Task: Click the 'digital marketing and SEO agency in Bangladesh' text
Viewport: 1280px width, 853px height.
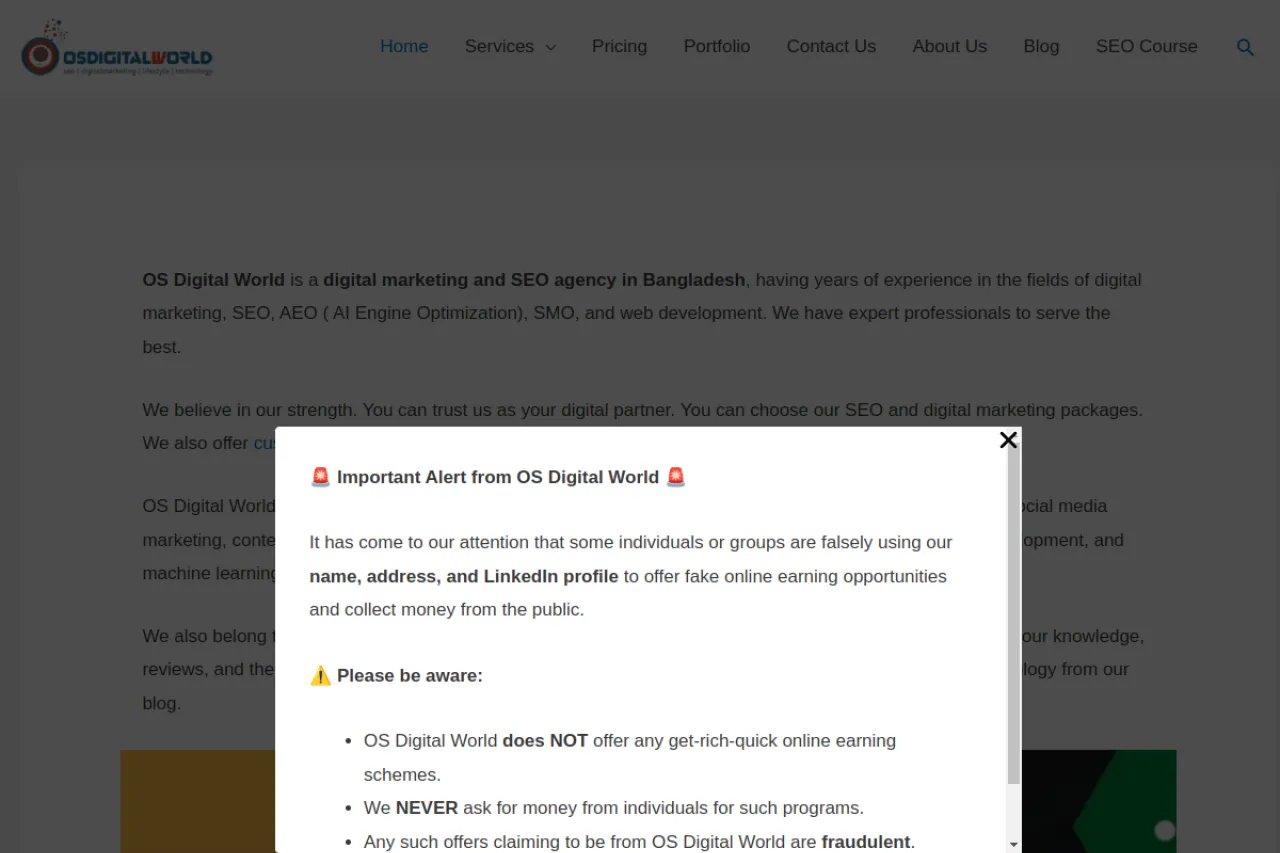Action: point(534,280)
